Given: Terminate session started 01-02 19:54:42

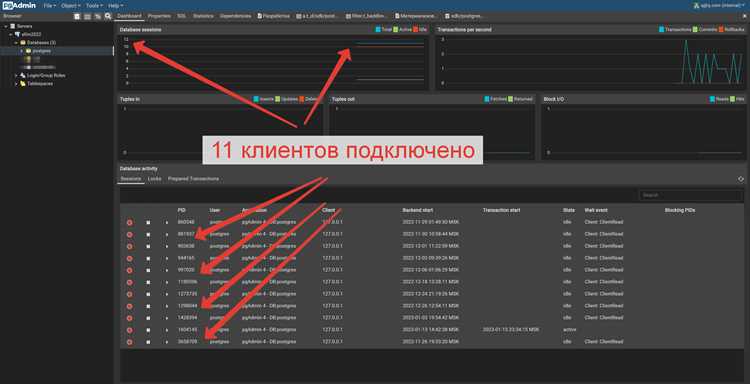Looking at the screenshot, I should [129, 318].
